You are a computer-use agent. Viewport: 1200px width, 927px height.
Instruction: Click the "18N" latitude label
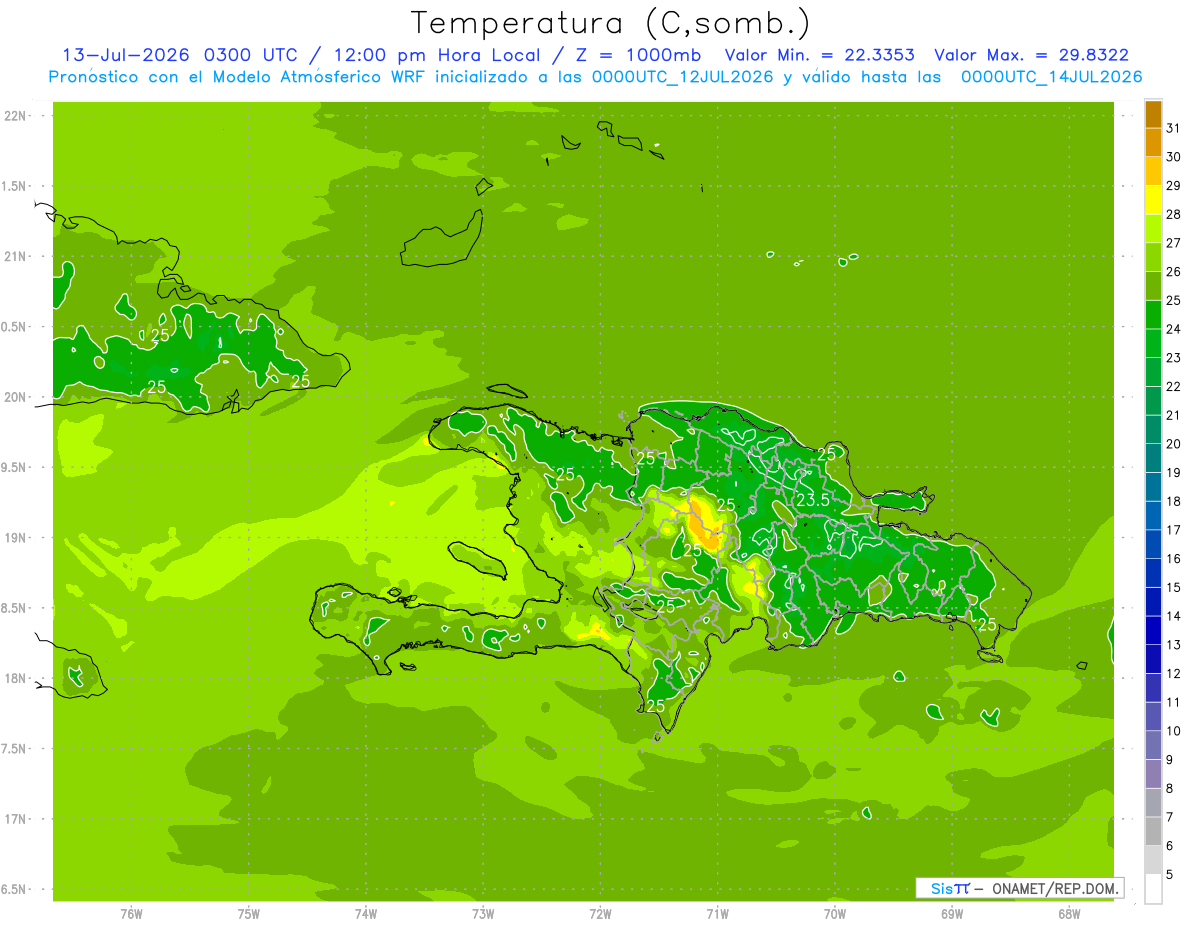tap(16, 679)
